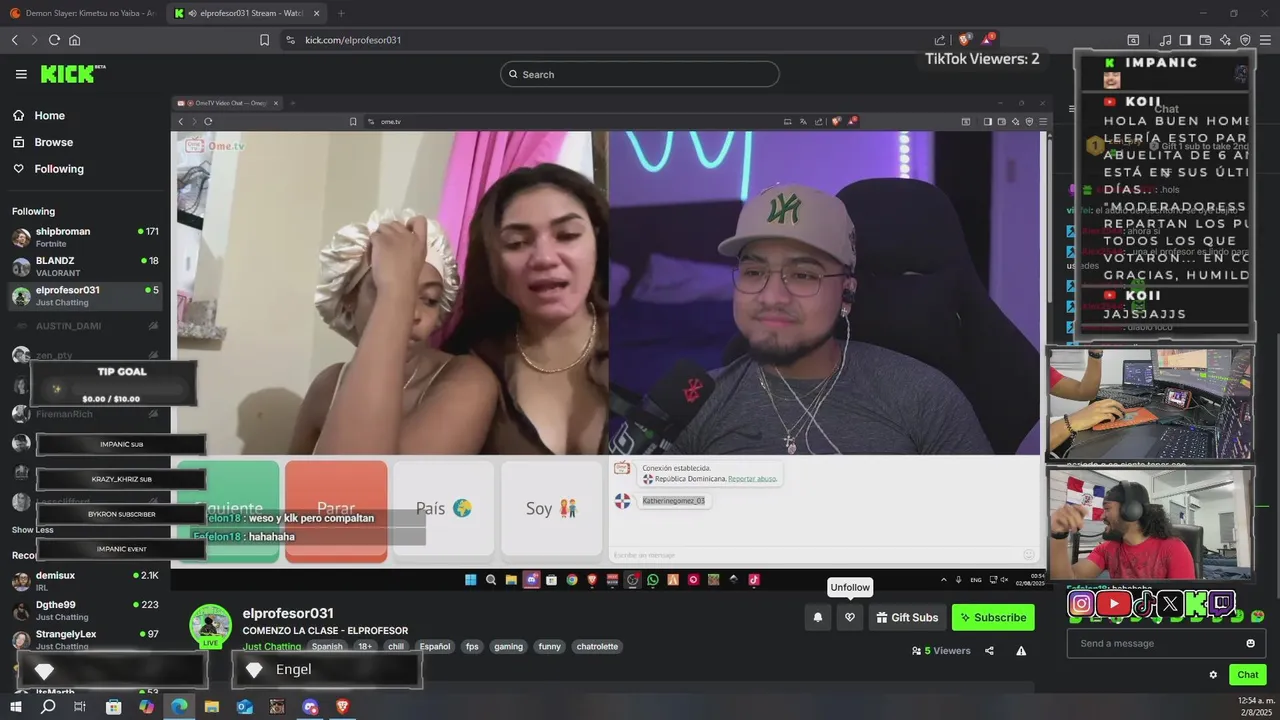Image resolution: width=1280 pixels, height=720 pixels.
Task: Share the elprofesor031 stream
Action: click(989, 650)
